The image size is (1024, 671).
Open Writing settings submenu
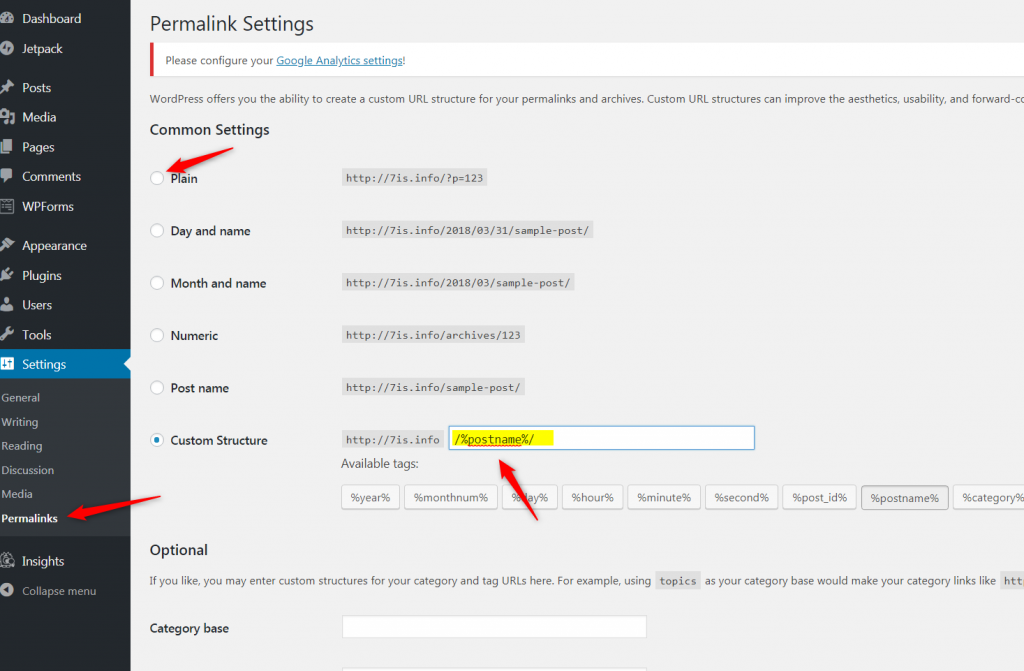click(x=20, y=422)
